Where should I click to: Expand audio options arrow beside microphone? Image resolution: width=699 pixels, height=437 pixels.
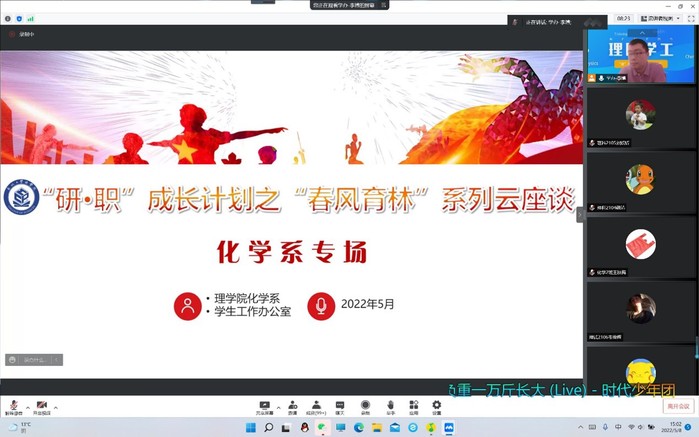point(27,406)
